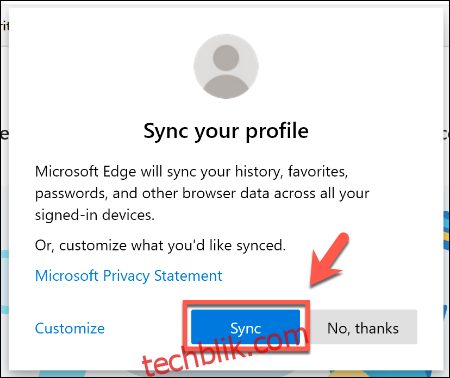Decline syncing with No, thanks
Viewport: 450px width, 378px height.
tap(363, 327)
